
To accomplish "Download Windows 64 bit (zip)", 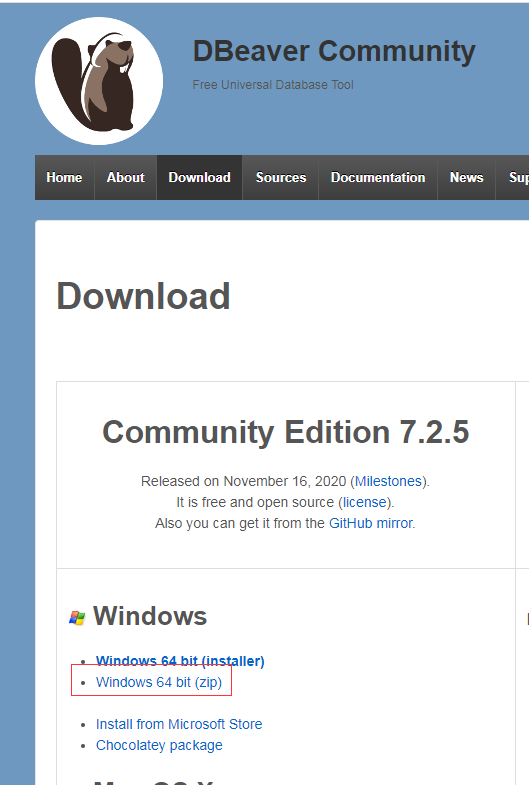I will click(159, 682).
